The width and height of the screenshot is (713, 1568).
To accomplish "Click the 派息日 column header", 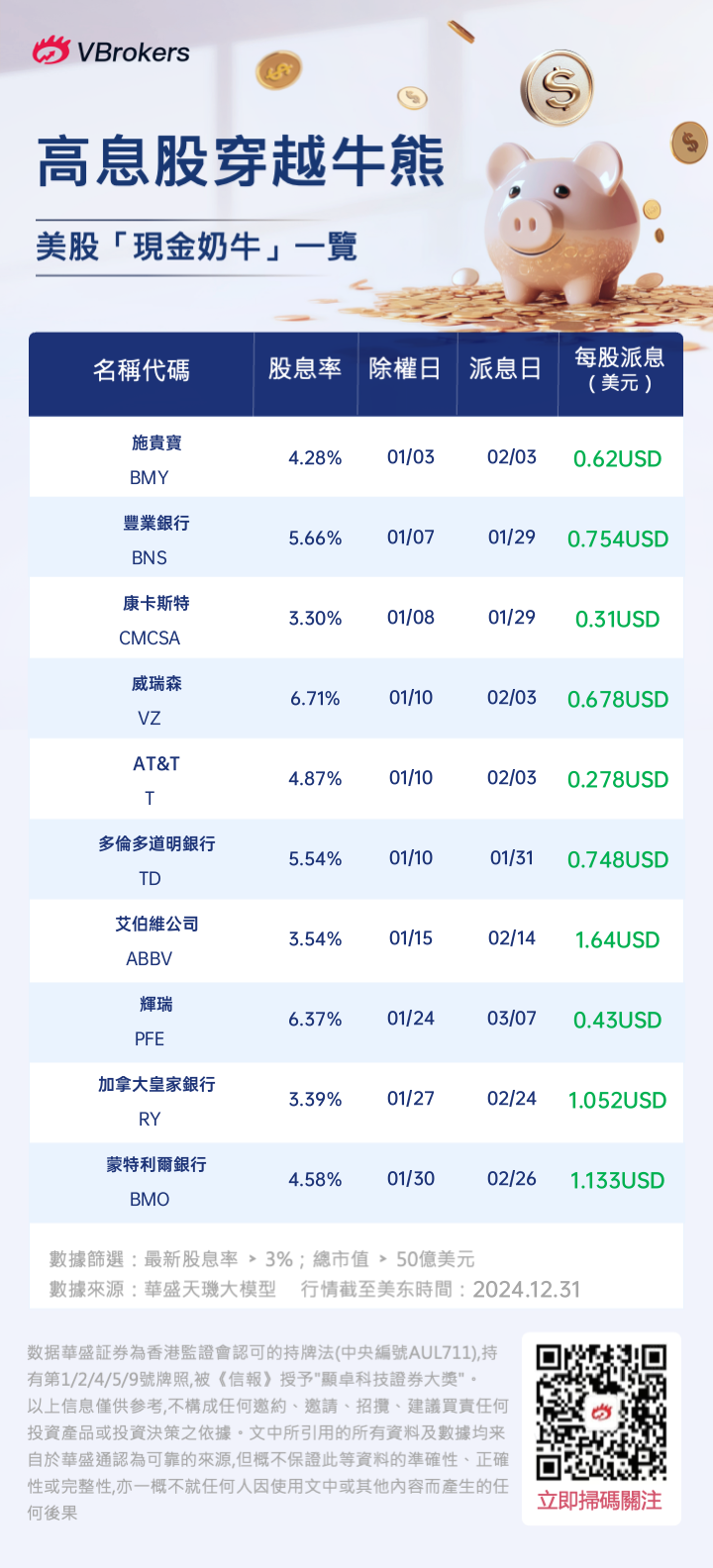I will [x=506, y=369].
